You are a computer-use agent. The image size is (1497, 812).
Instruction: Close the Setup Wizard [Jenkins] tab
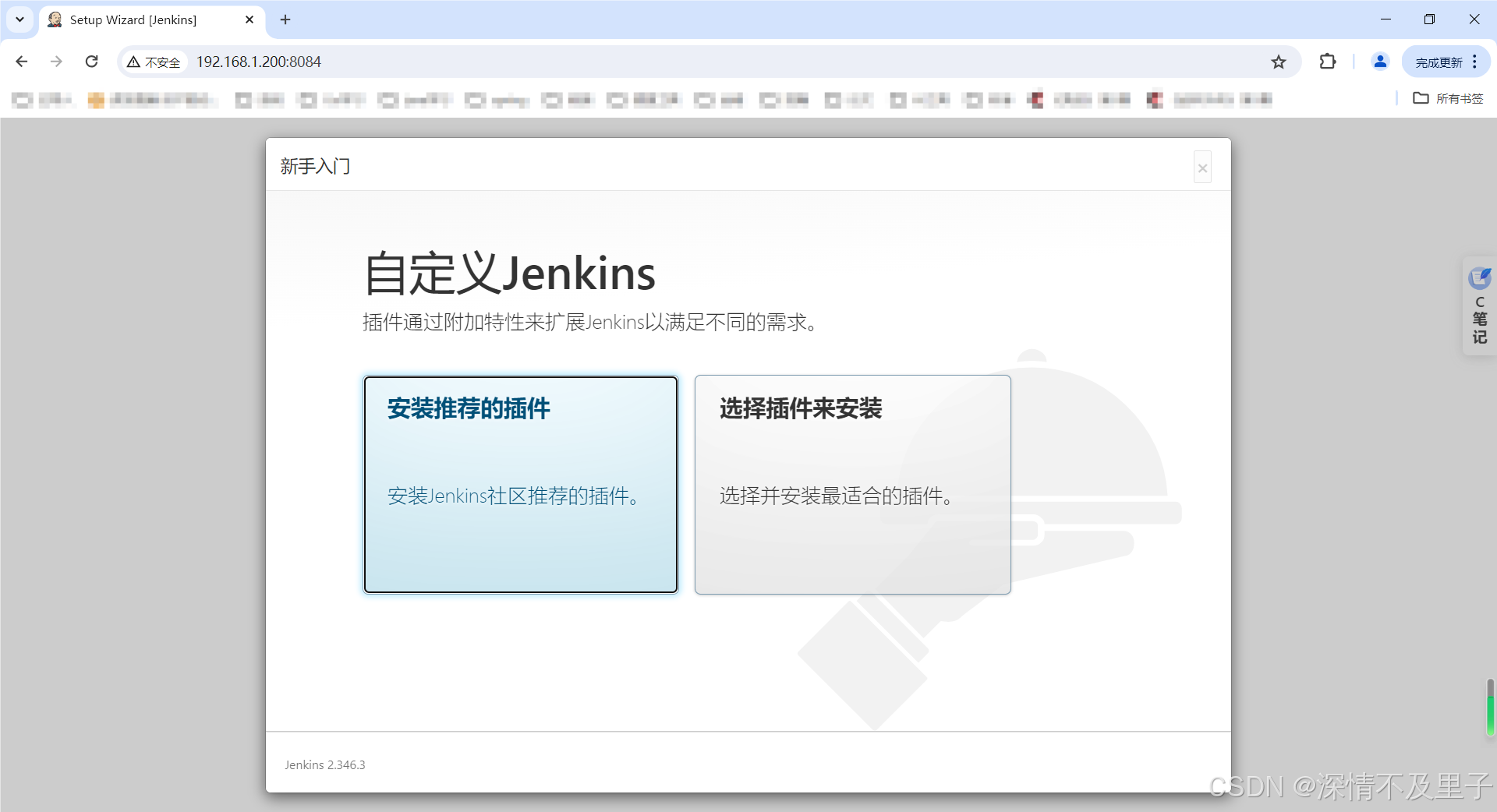[x=249, y=19]
